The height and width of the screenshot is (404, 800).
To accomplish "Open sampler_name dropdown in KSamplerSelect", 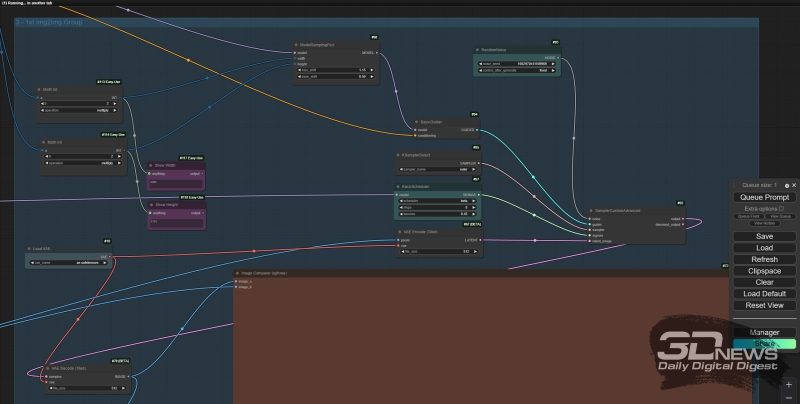I will (x=438, y=171).
